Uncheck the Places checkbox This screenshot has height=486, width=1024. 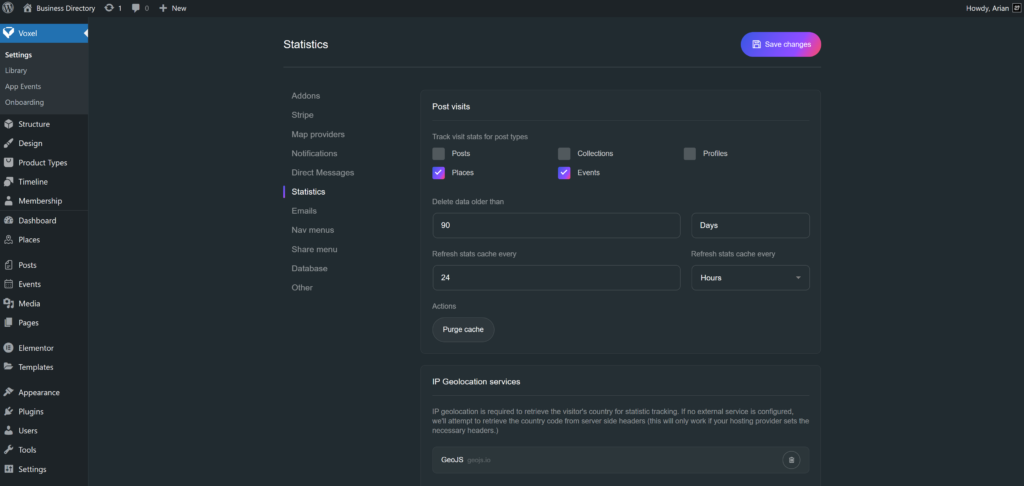click(x=438, y=172)
